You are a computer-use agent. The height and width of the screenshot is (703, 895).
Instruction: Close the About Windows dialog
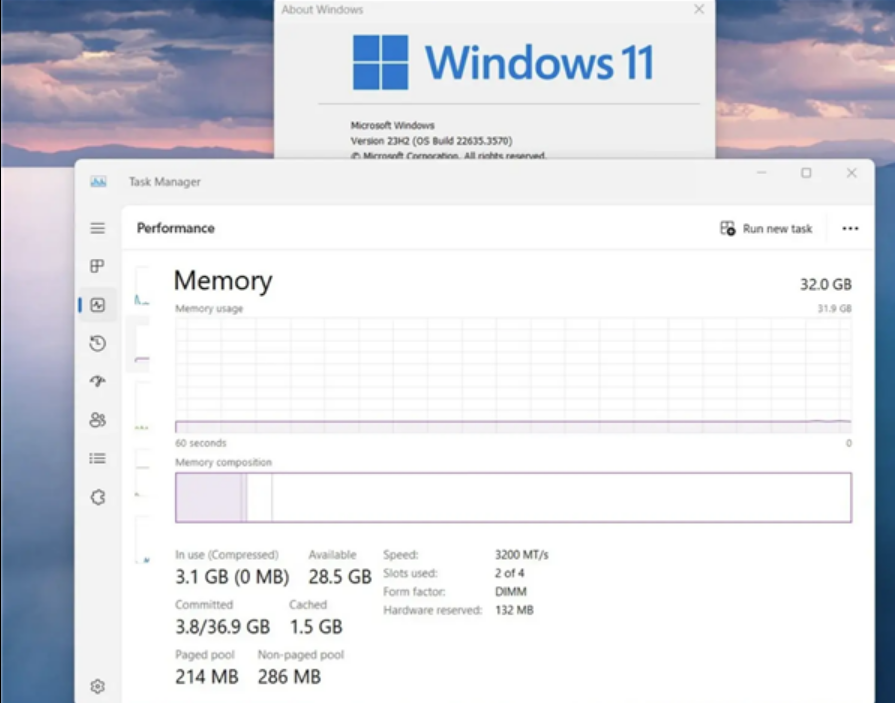[x=699, y=9]
